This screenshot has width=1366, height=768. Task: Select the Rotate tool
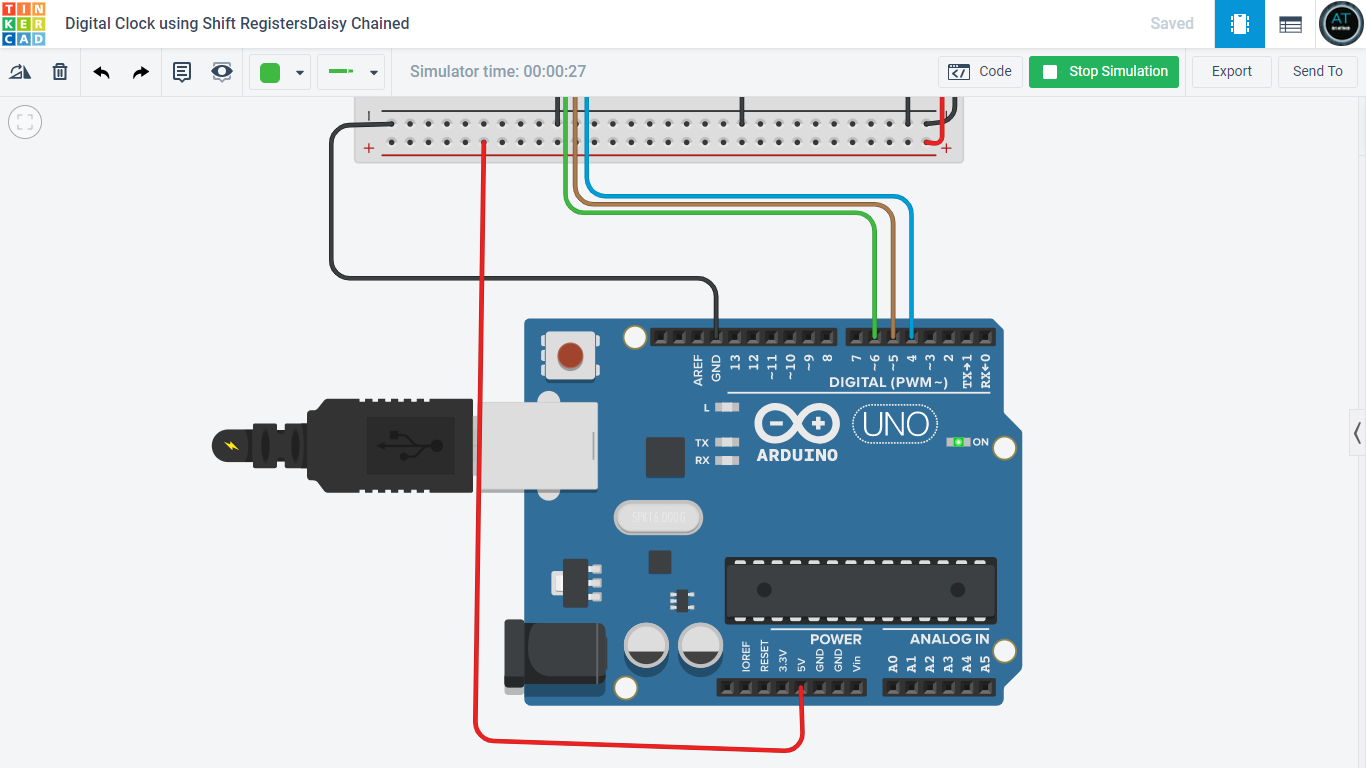[x=20, y=71]
